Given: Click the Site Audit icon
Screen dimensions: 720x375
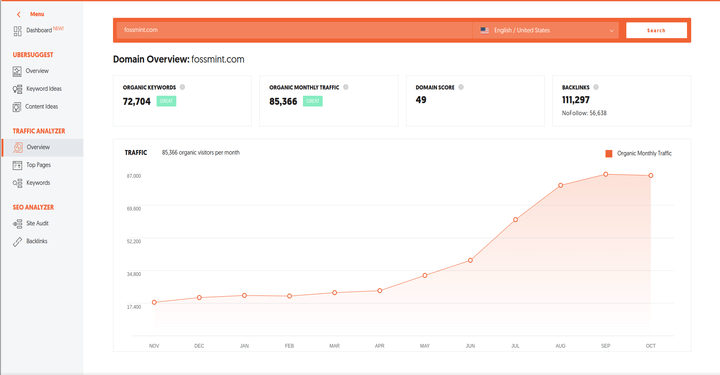Looking at the screenshot, I should 17,224.
